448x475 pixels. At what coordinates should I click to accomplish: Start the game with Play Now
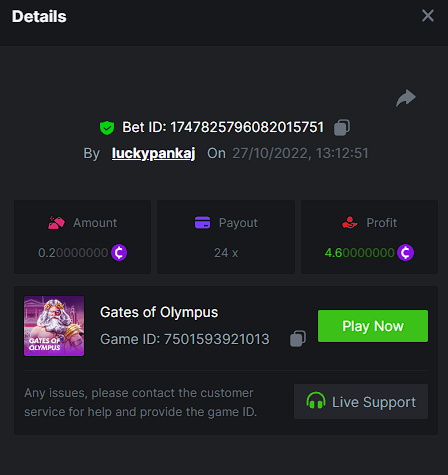[x=373, y=326]
